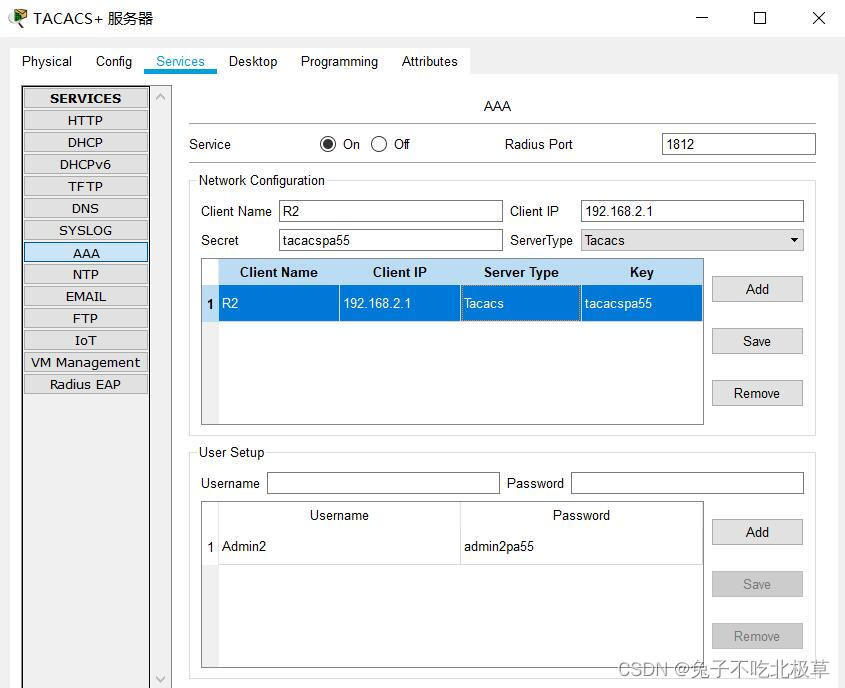Open the Radius EAP service
Screen dimensions: 845x688
click(x=85, y=384)
